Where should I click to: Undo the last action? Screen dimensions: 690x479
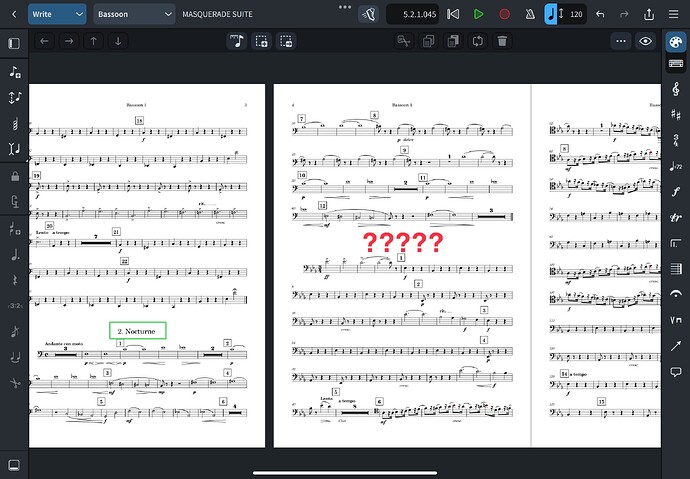[600, 14]
